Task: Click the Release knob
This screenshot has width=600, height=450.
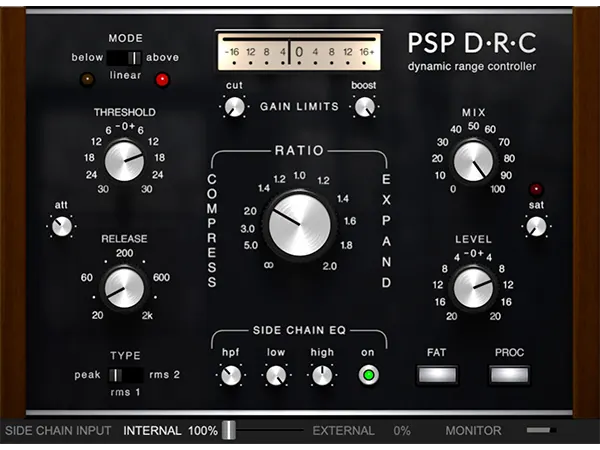Action: [x=124, y=288]
